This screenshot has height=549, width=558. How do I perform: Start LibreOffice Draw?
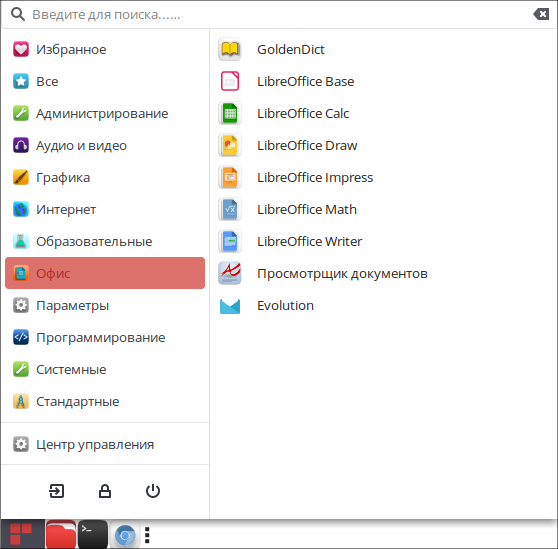tap(384, 146)
